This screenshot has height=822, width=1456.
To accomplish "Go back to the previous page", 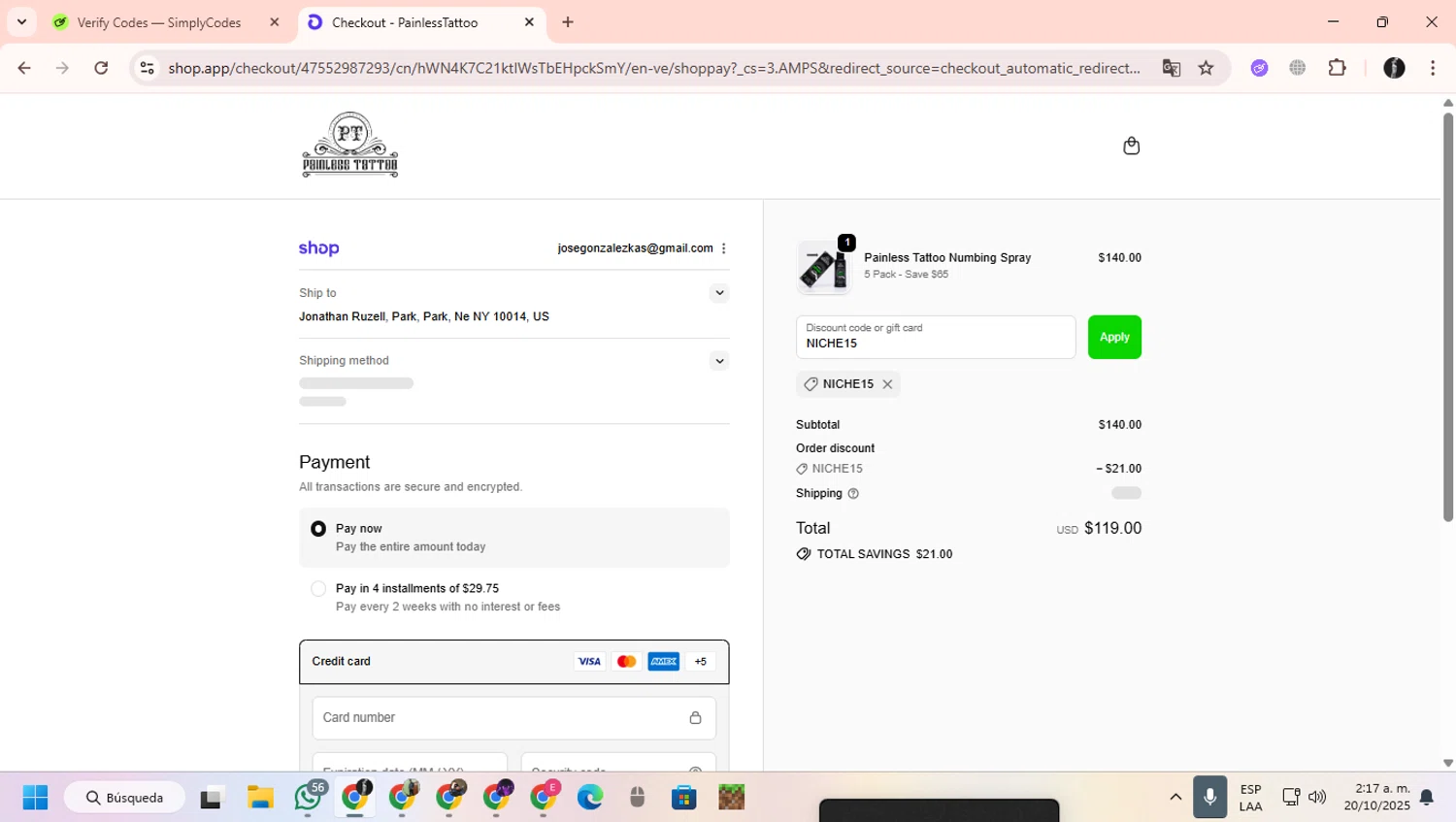I will (24, 68).
